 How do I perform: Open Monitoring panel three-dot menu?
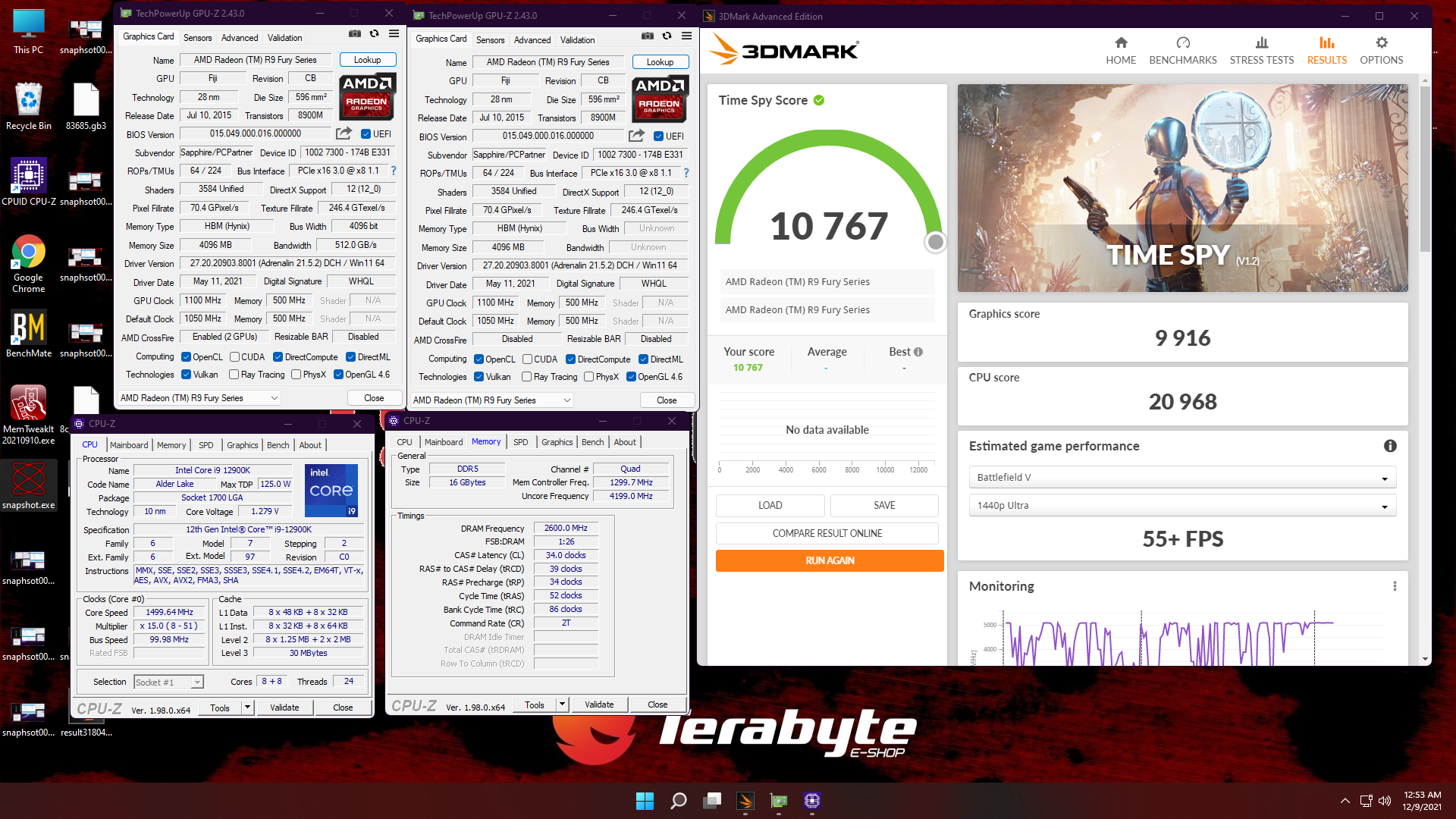(1394, 586)
